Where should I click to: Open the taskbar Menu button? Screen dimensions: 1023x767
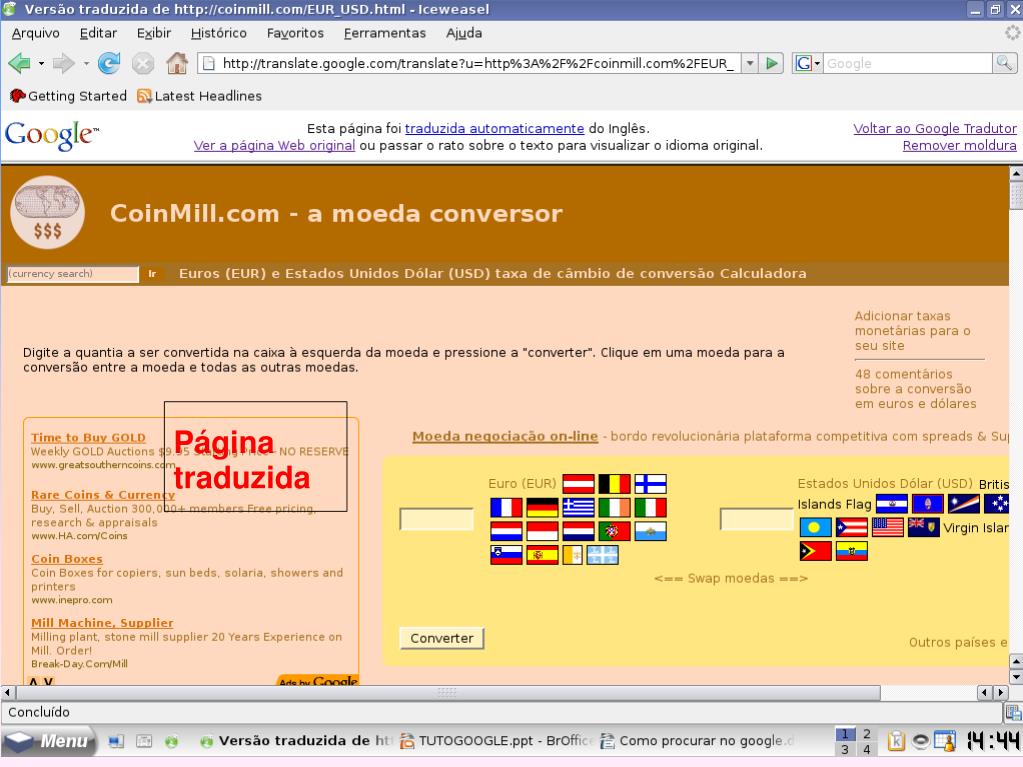(50, 741)
